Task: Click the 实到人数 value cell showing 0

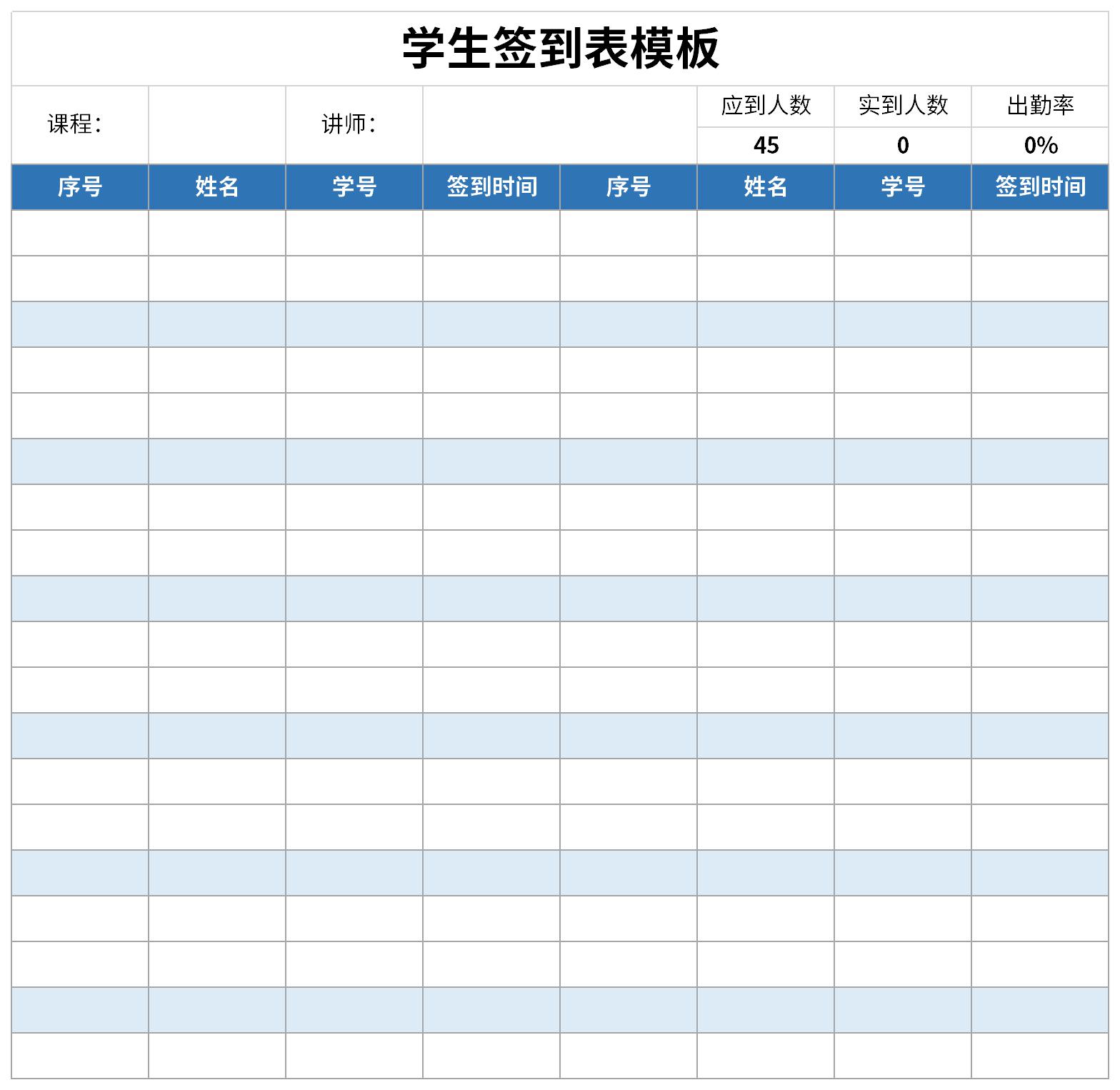Action: [902, 146]
